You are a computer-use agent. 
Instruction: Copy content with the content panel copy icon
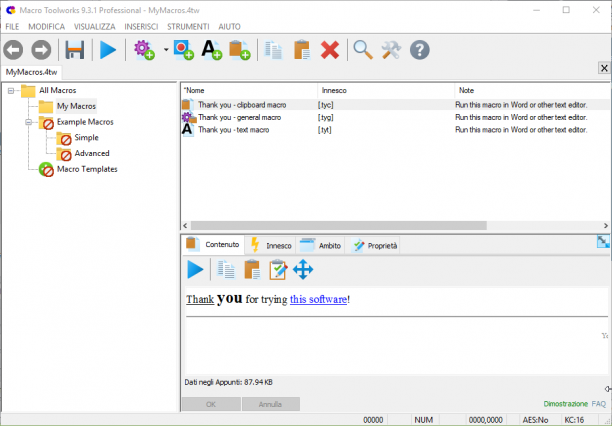click(x=226, y=269)
